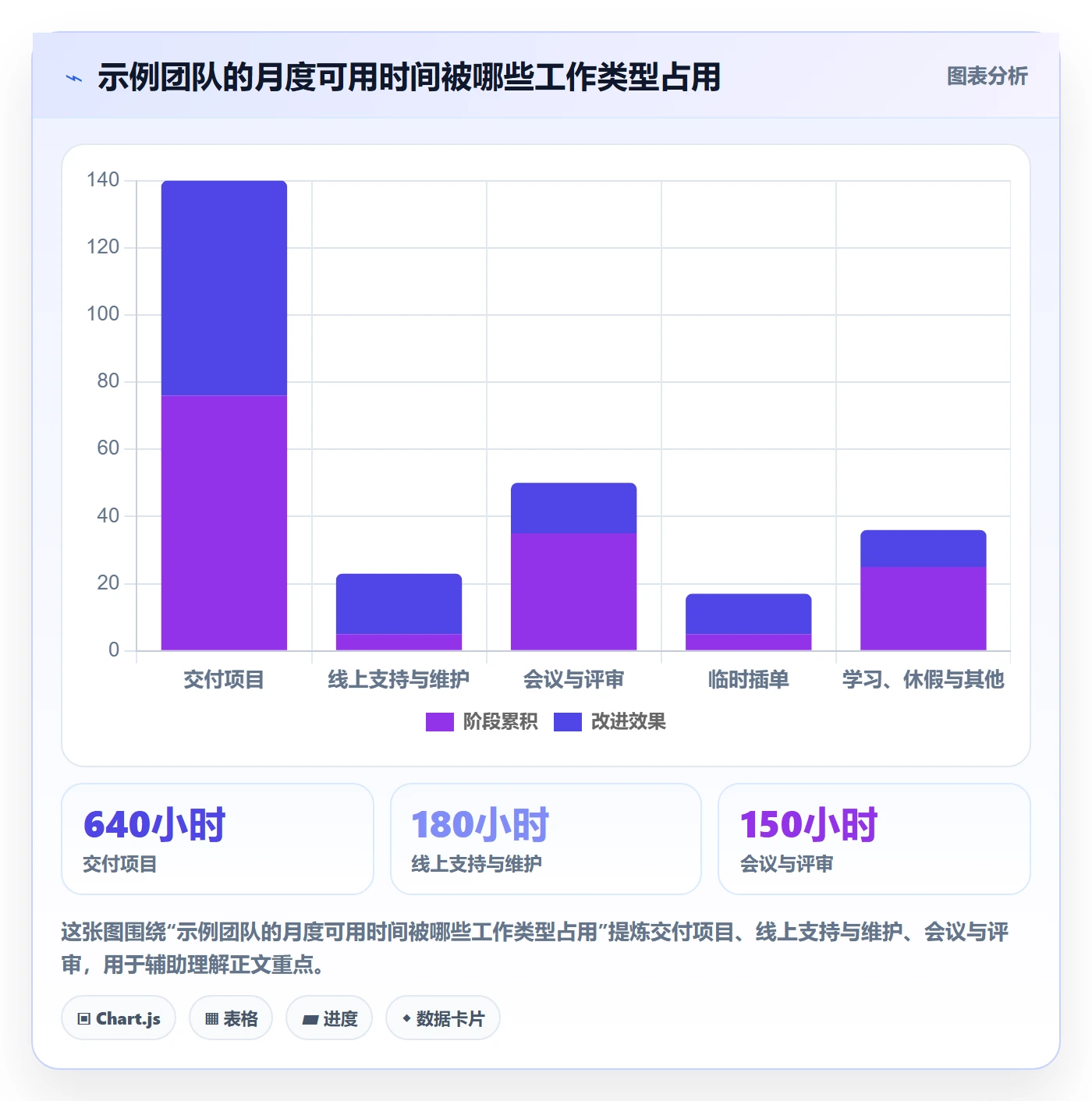This screenshot has height=1101, width=1092.
Task: Select the Chart.js tag chip
Action: click(x=119, y=1018)
